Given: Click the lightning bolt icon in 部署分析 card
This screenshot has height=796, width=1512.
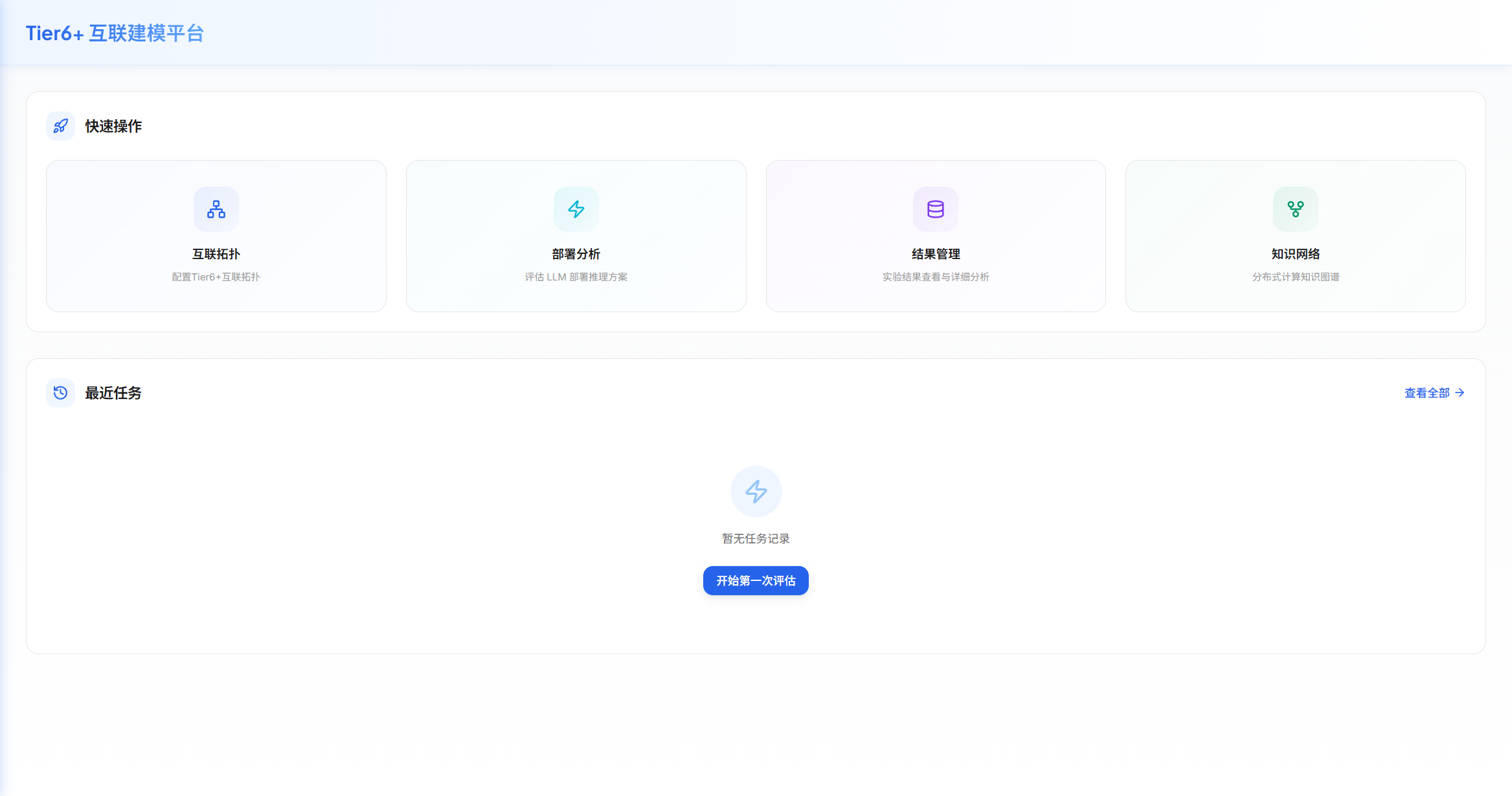Looking at the screenshot, I should (x=576, y=209).
